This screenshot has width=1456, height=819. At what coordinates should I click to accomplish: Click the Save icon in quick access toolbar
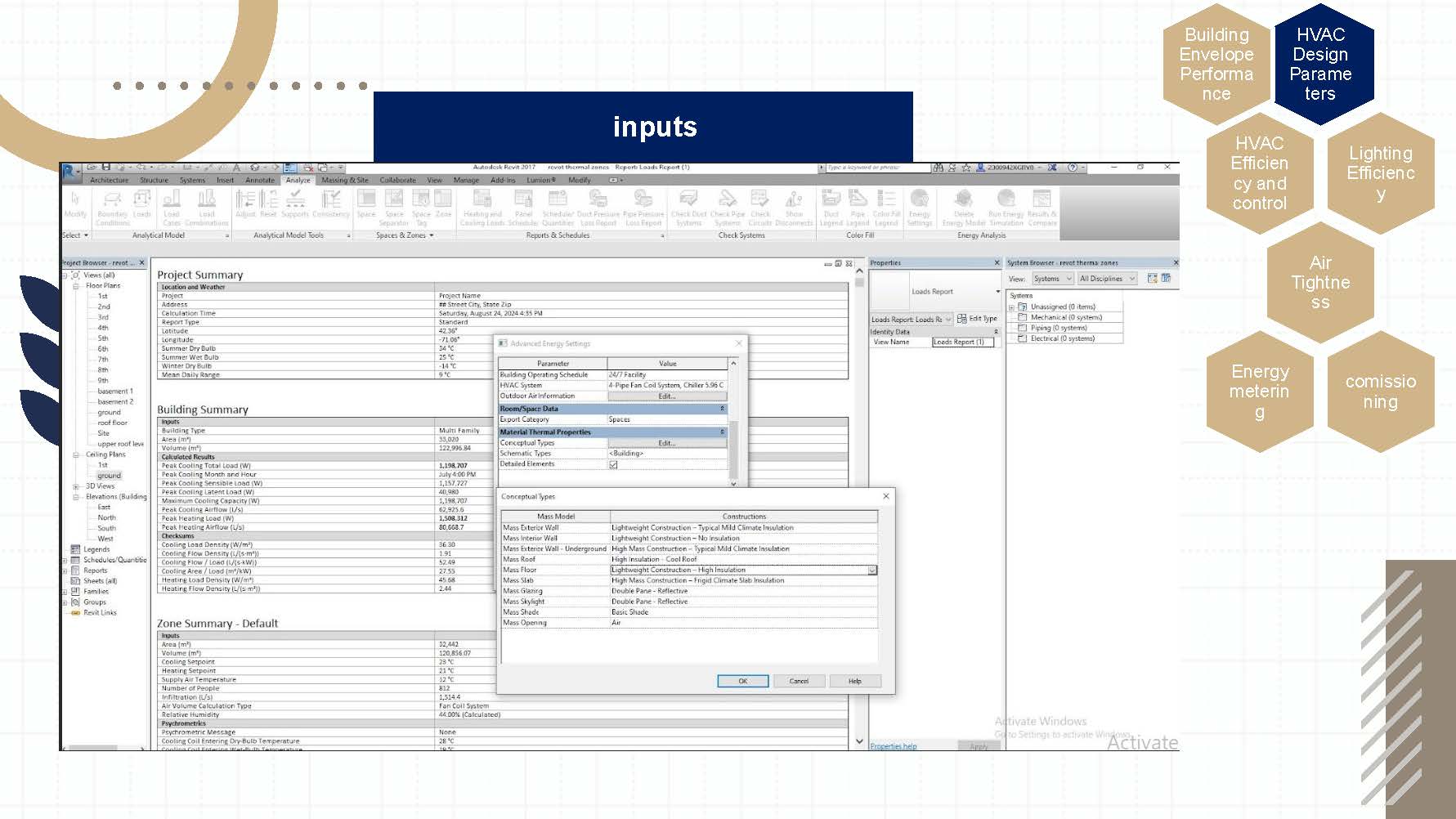click(105, 168)
